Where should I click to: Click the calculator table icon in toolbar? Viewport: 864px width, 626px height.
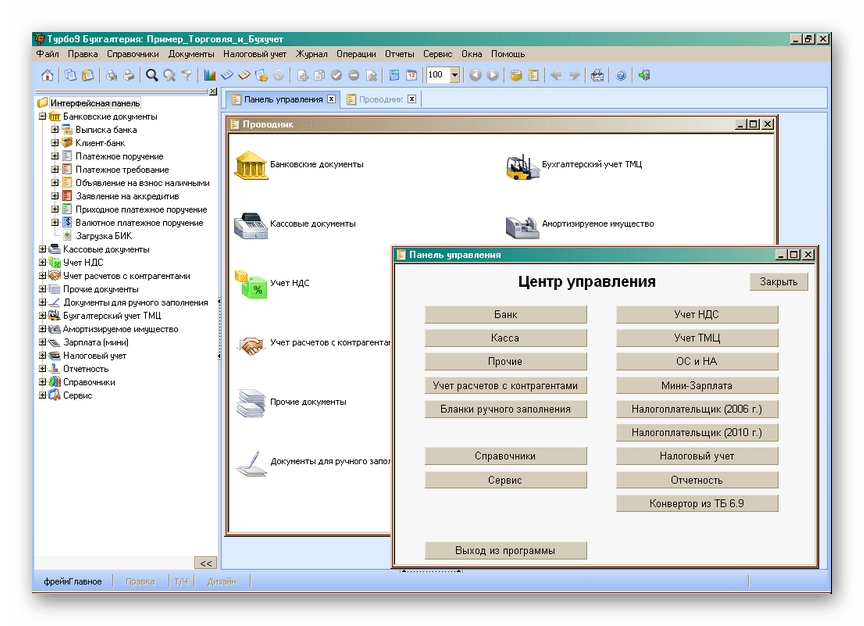click(394, 75)
